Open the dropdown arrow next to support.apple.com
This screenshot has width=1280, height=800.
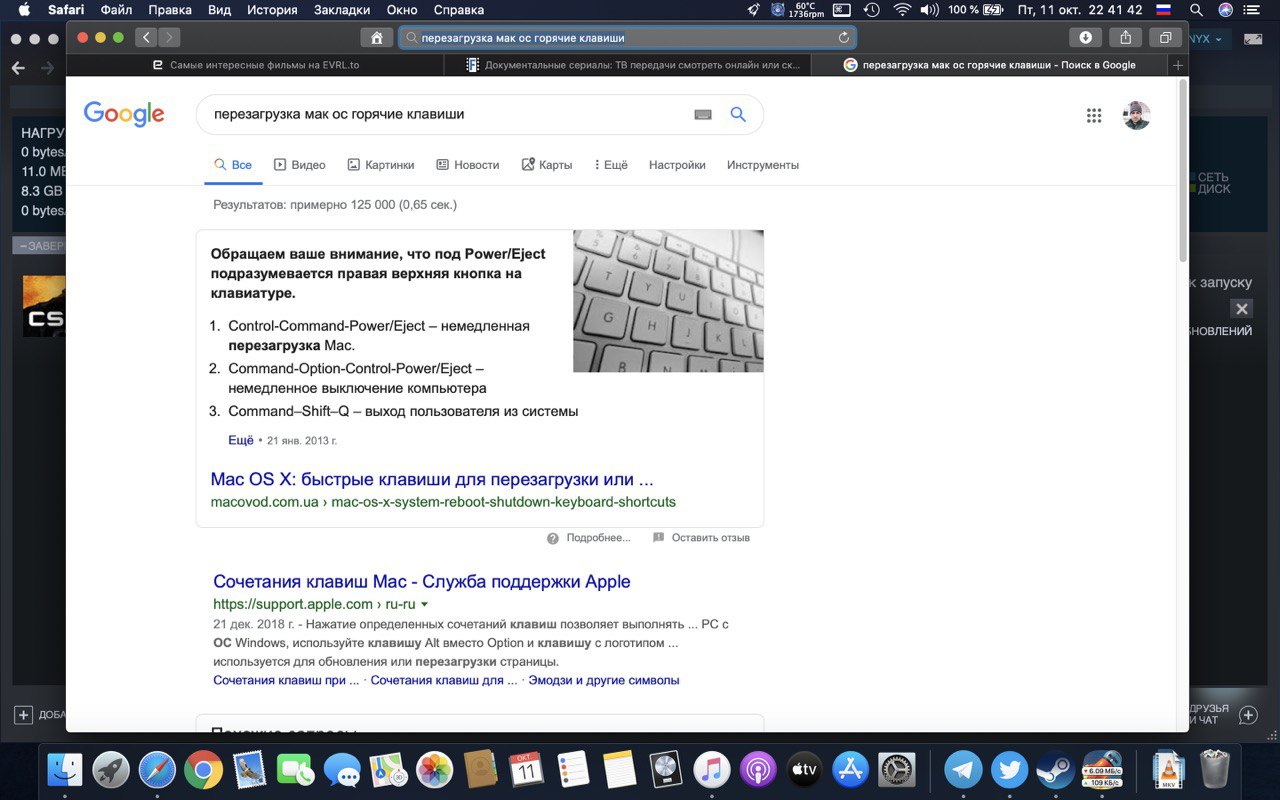[424, 604]
